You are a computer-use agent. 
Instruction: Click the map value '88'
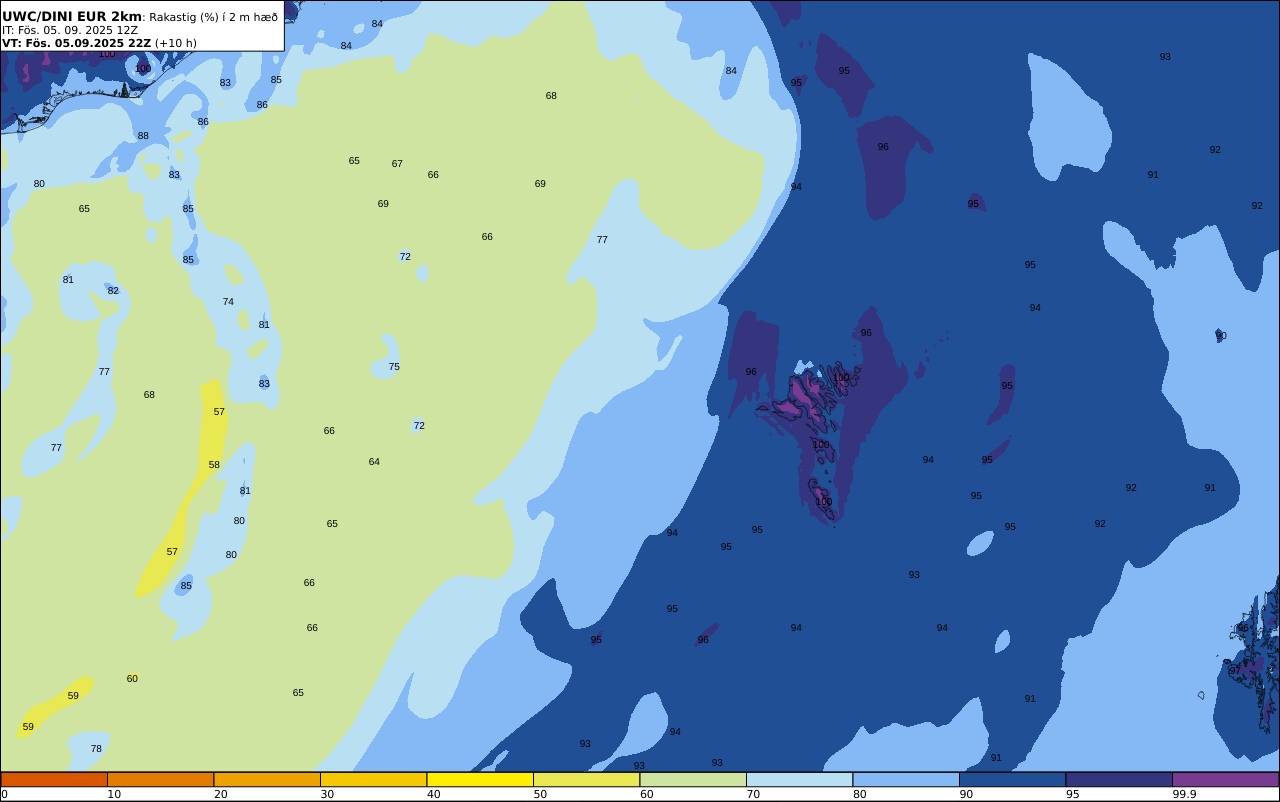pyautogui.click(x=143, y=136)
